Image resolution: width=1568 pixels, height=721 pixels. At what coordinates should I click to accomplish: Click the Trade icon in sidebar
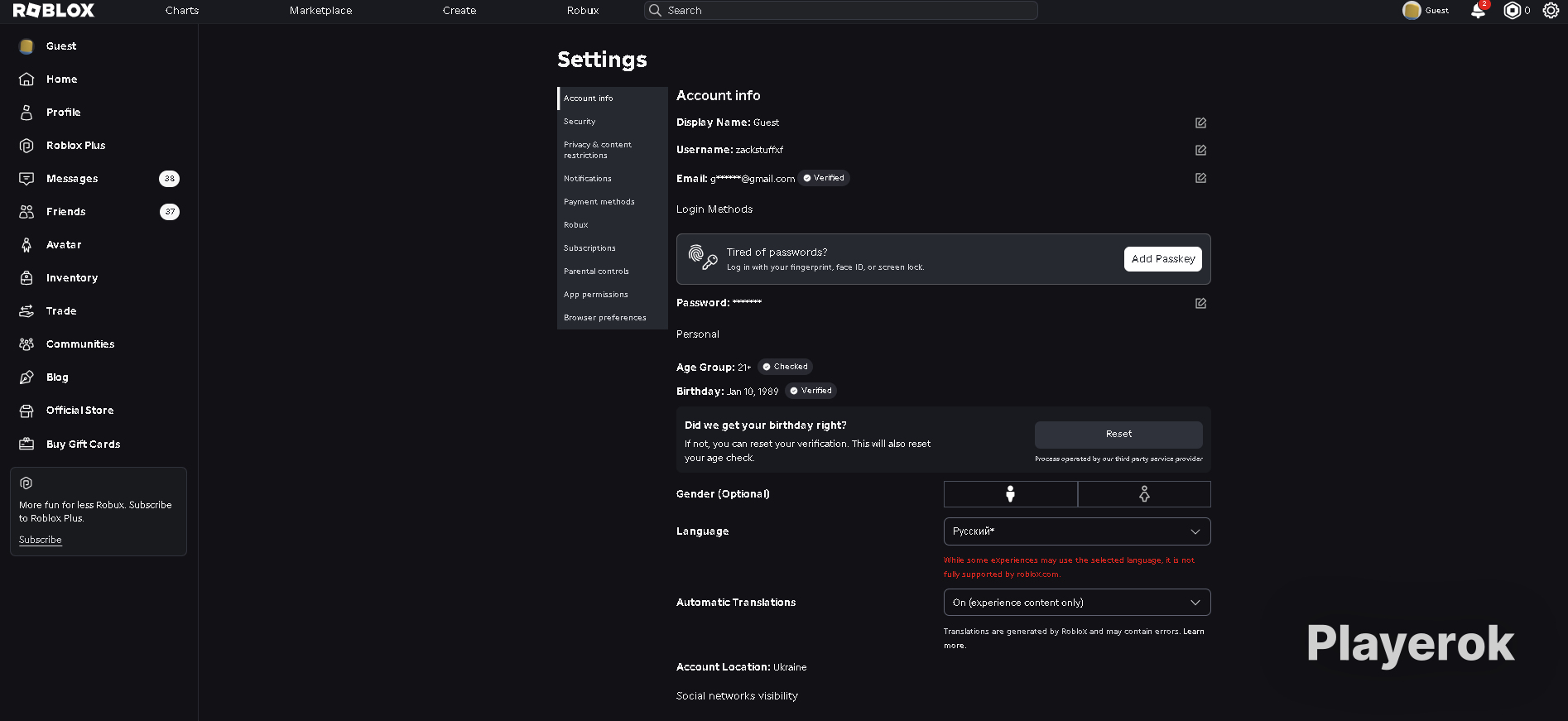(x=26, y=311)
